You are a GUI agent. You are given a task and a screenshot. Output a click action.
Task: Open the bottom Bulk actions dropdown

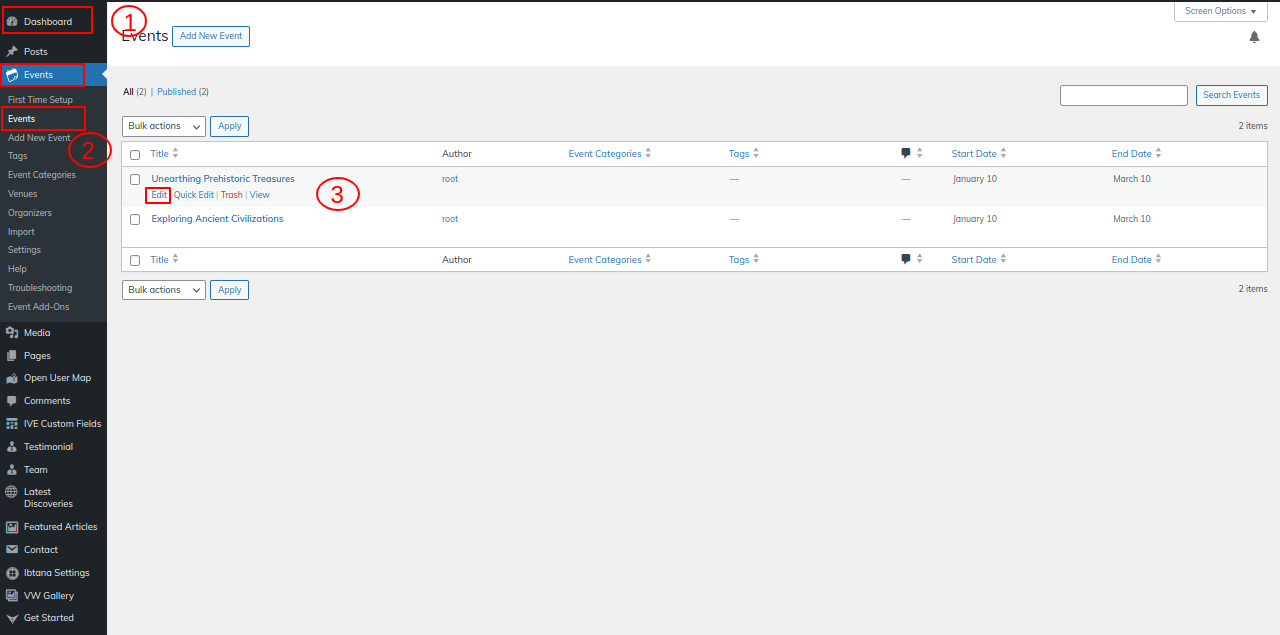164,290
